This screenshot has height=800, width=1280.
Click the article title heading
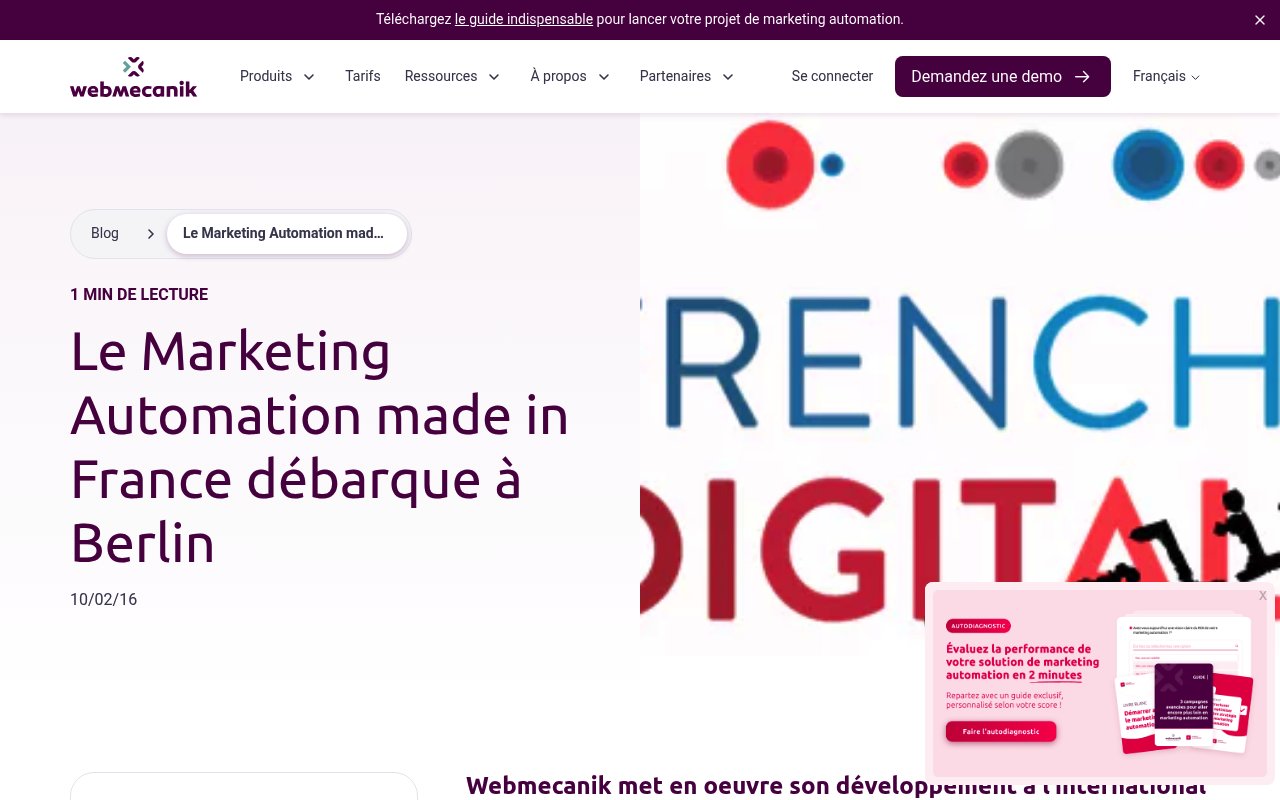point(320,448)
